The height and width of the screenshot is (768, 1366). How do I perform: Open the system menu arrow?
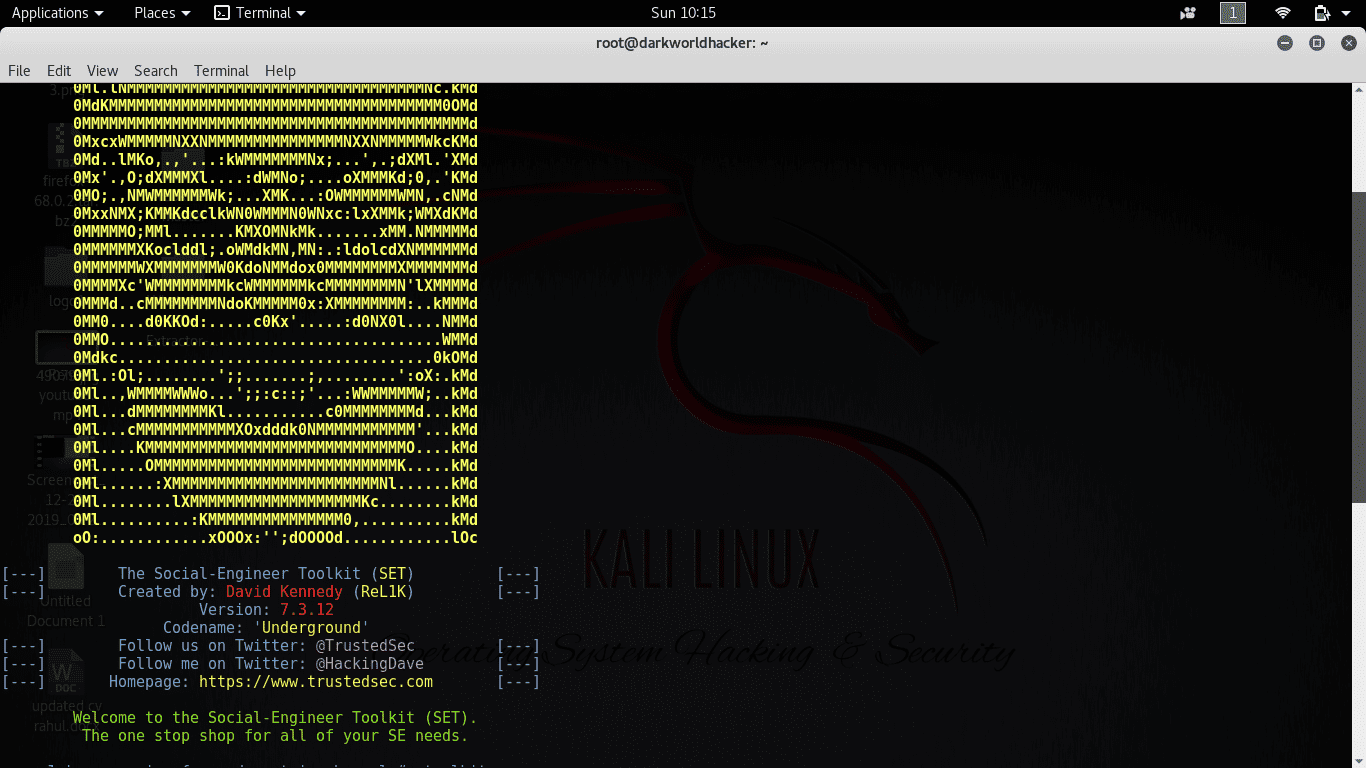(x=1347, y=13)
